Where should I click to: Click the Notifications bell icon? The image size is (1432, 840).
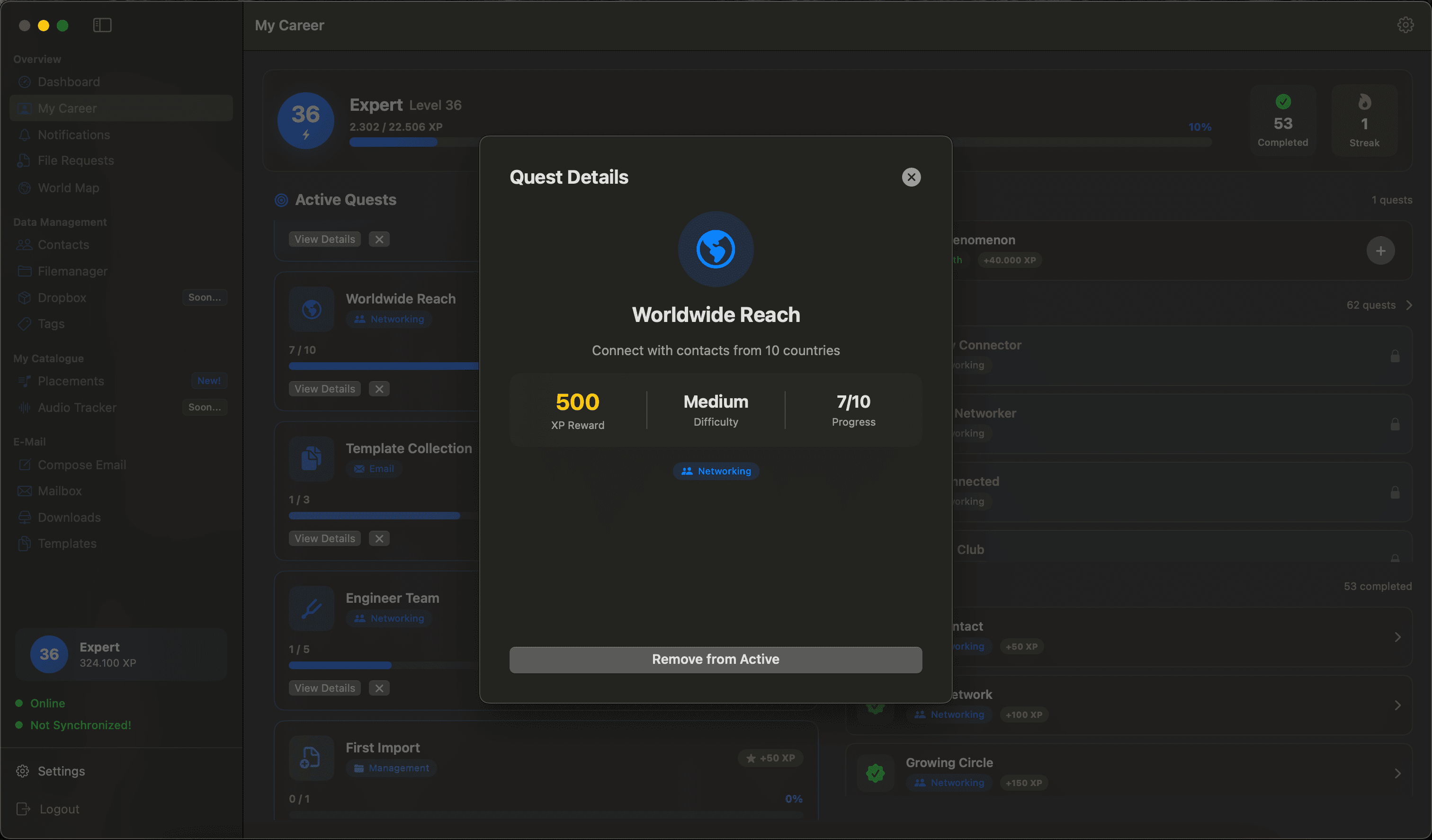[25, 134]
